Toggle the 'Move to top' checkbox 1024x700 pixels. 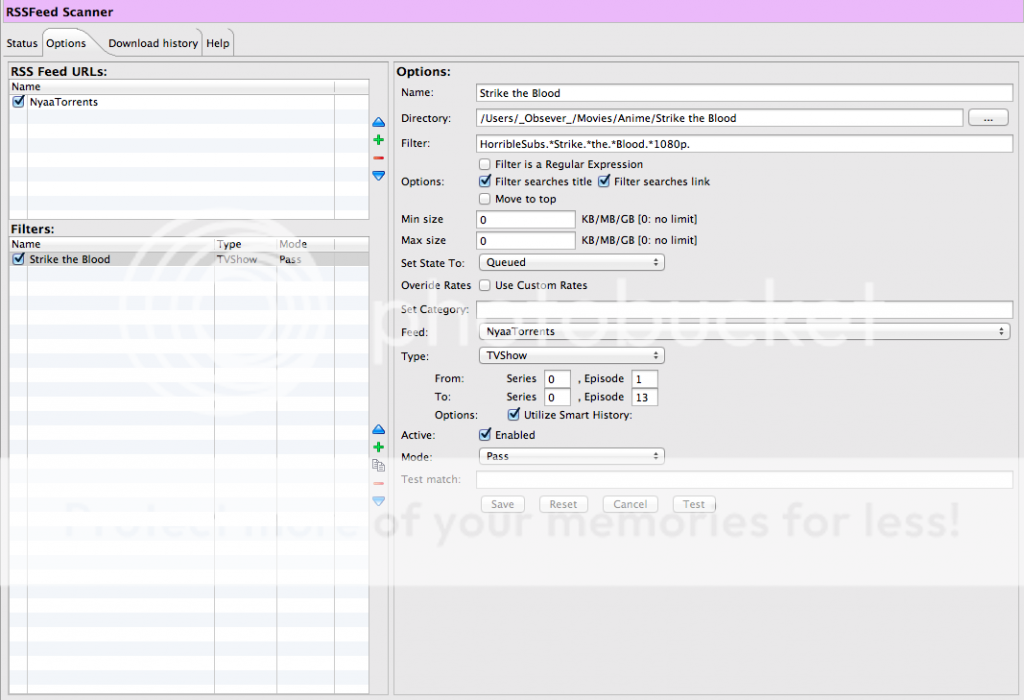[485, 199]
